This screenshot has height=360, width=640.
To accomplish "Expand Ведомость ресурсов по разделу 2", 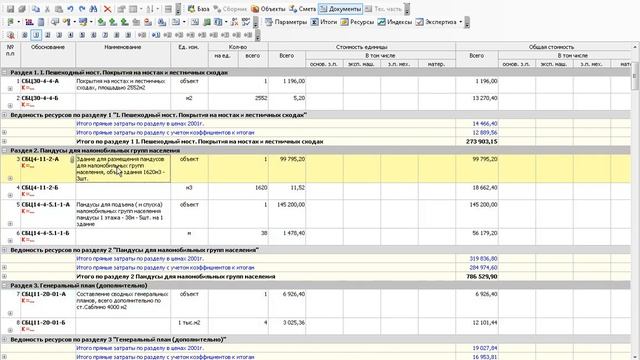I will [x=4, y=249].
